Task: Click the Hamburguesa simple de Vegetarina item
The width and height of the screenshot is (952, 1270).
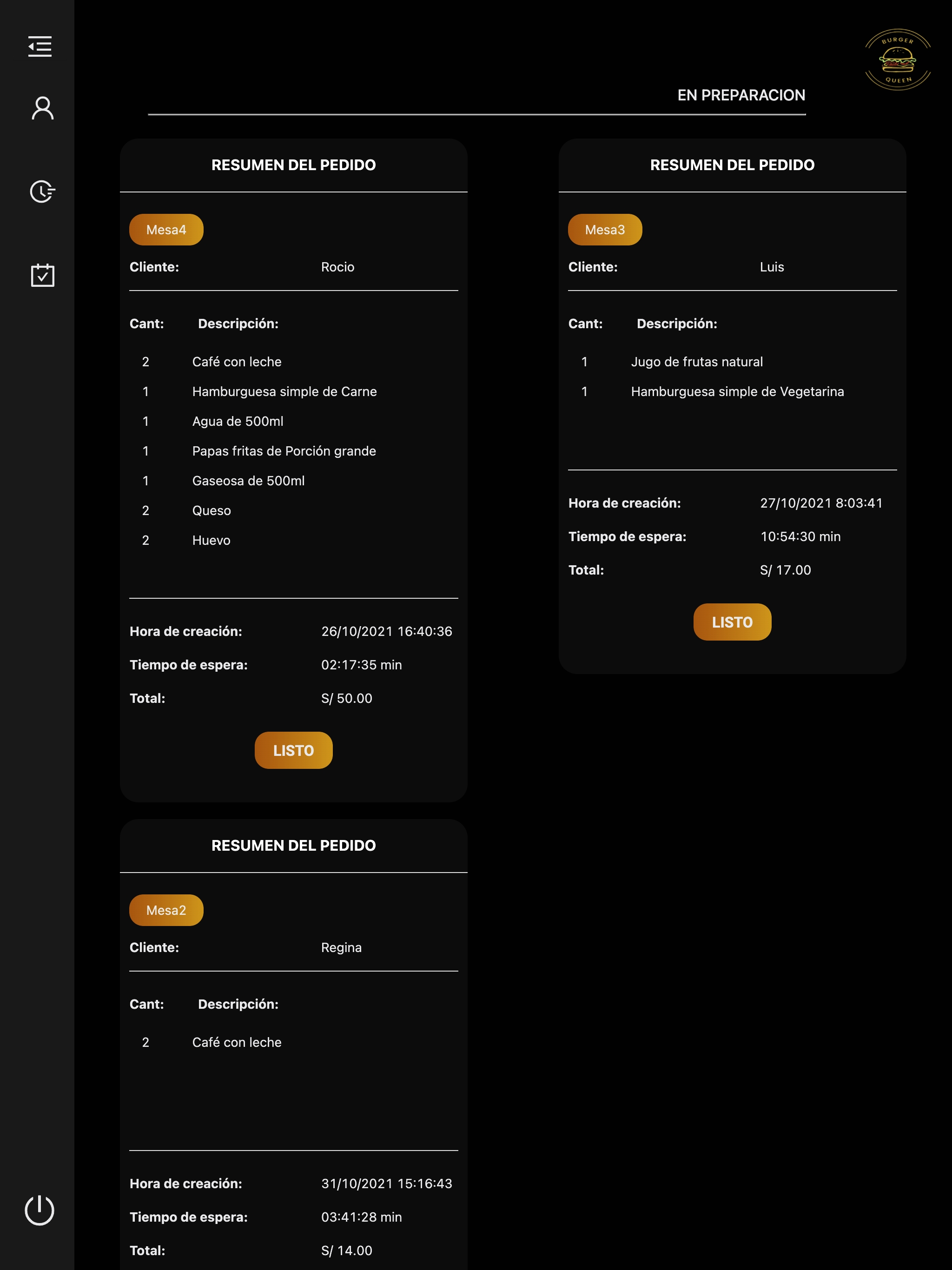Action: (x=737, y=391)
